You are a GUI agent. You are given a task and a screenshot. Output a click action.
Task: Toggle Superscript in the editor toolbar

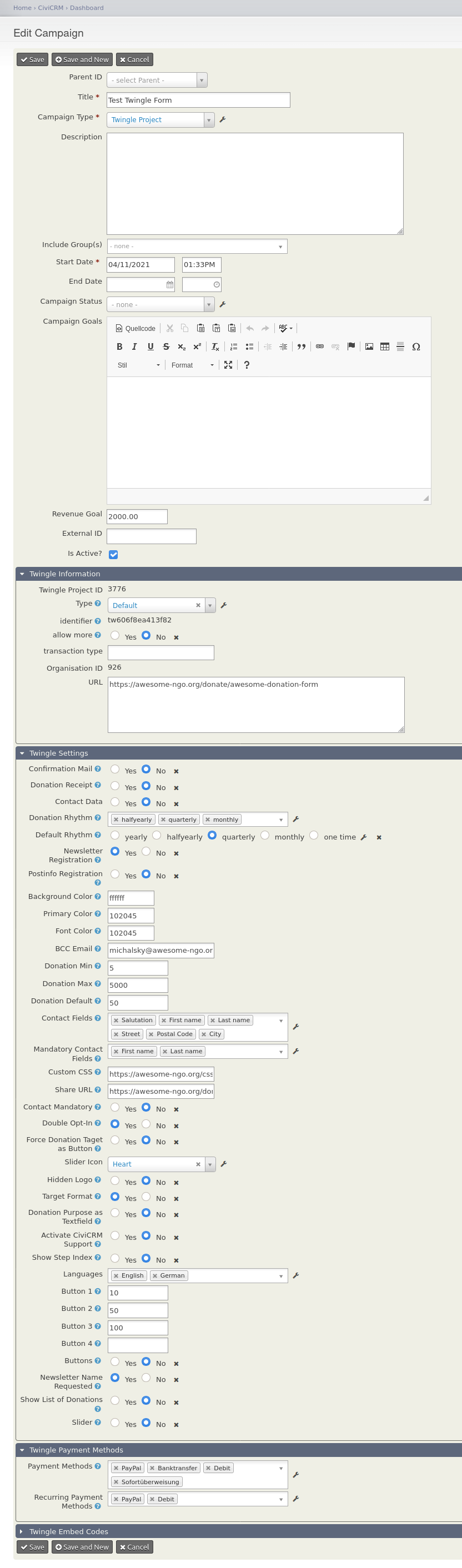coord(197,346)
